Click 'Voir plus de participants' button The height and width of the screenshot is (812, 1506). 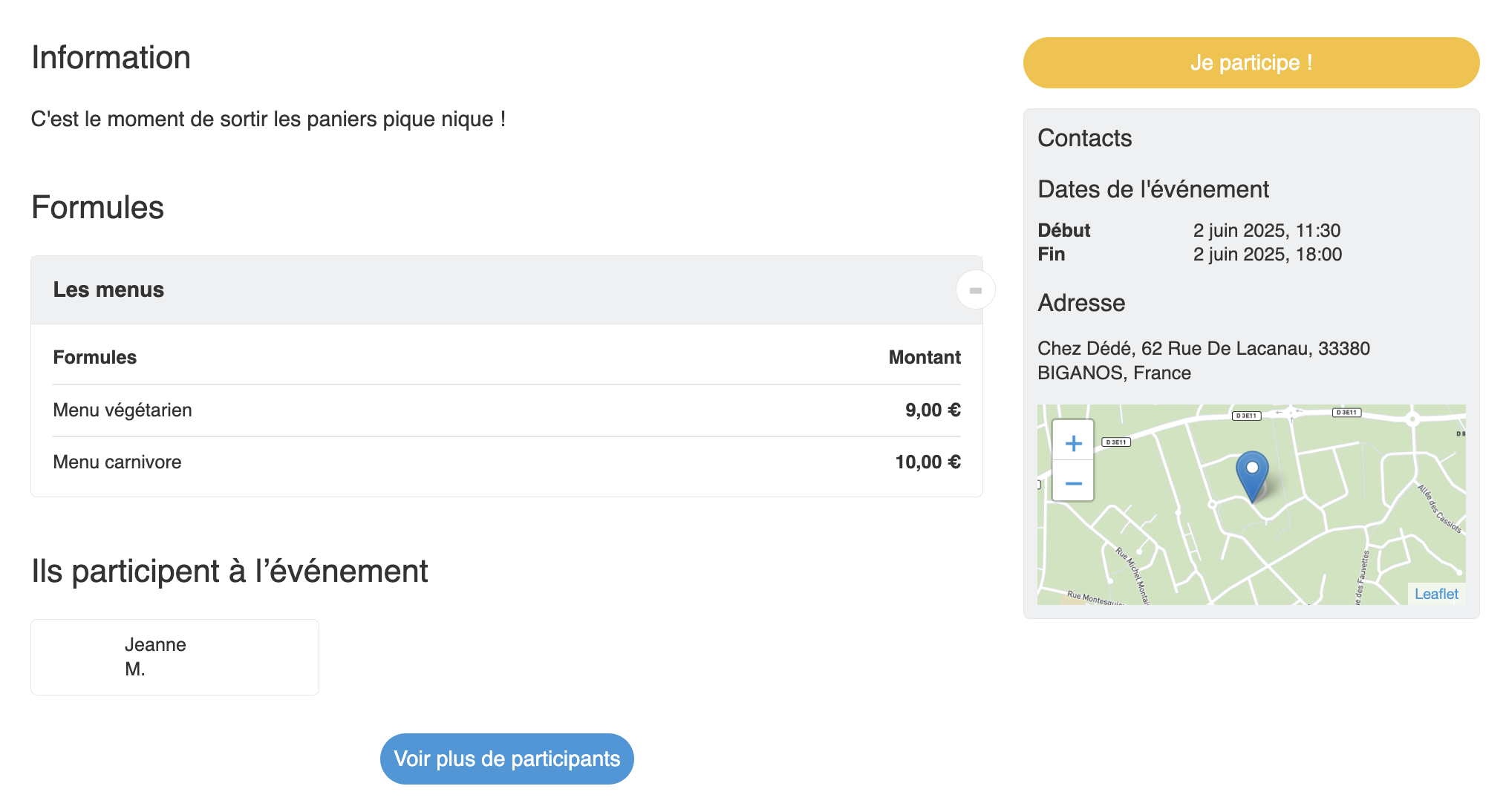[507, 759]
